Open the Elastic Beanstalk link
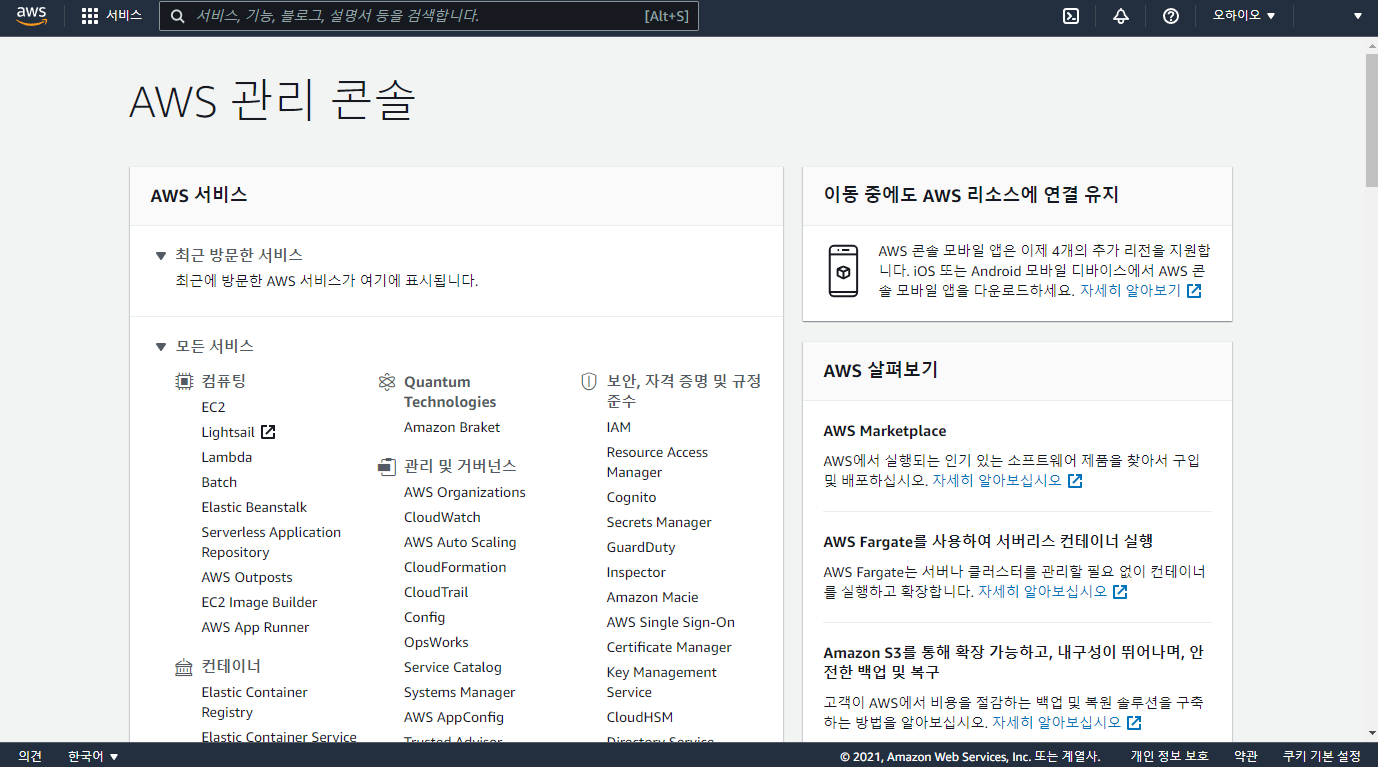This screenshot has width=1378, height=767. [254, 507]
